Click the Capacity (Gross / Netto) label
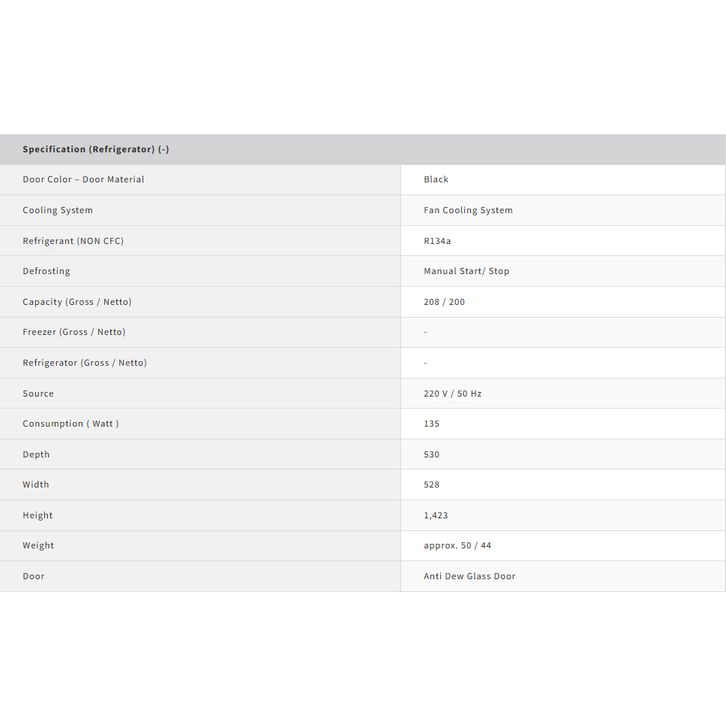The image size is (726, 726). point(77,302)
